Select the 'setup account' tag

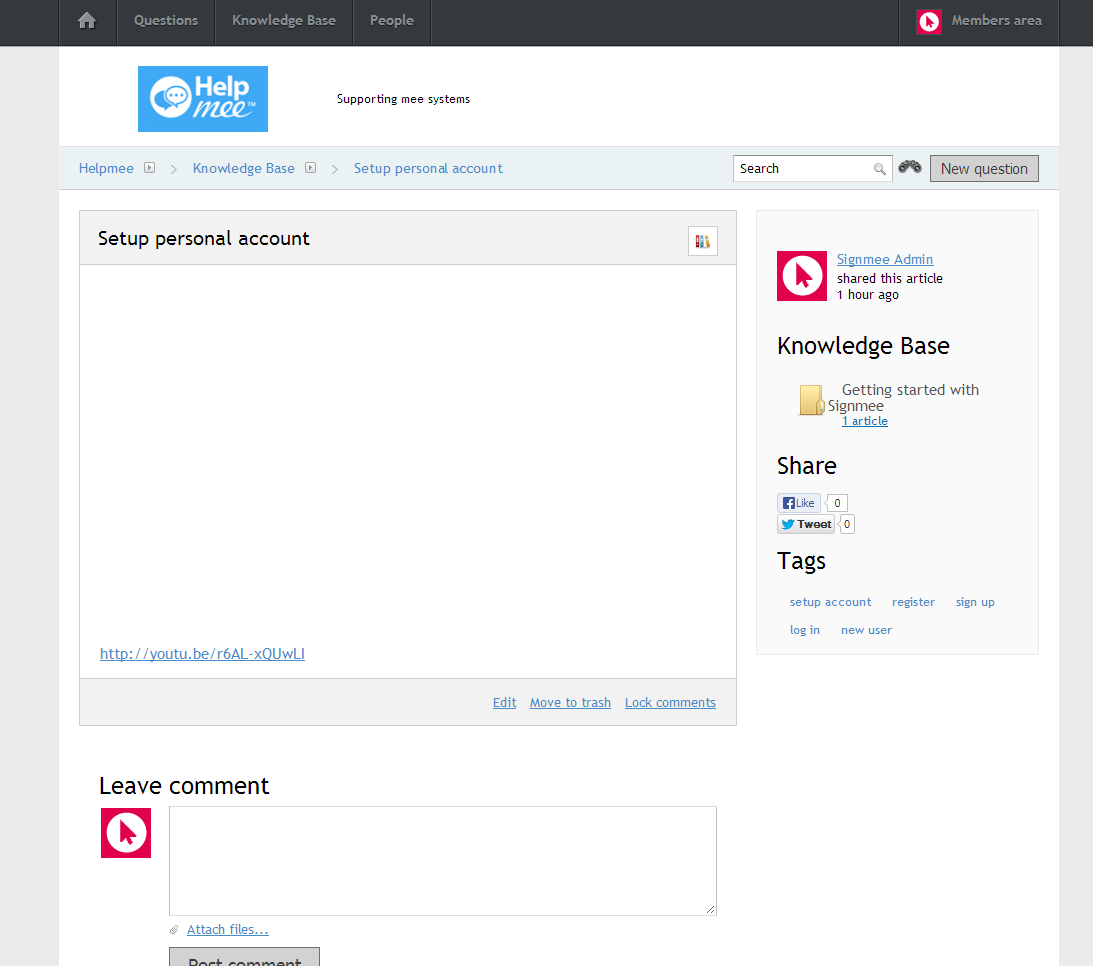(830, 602)
